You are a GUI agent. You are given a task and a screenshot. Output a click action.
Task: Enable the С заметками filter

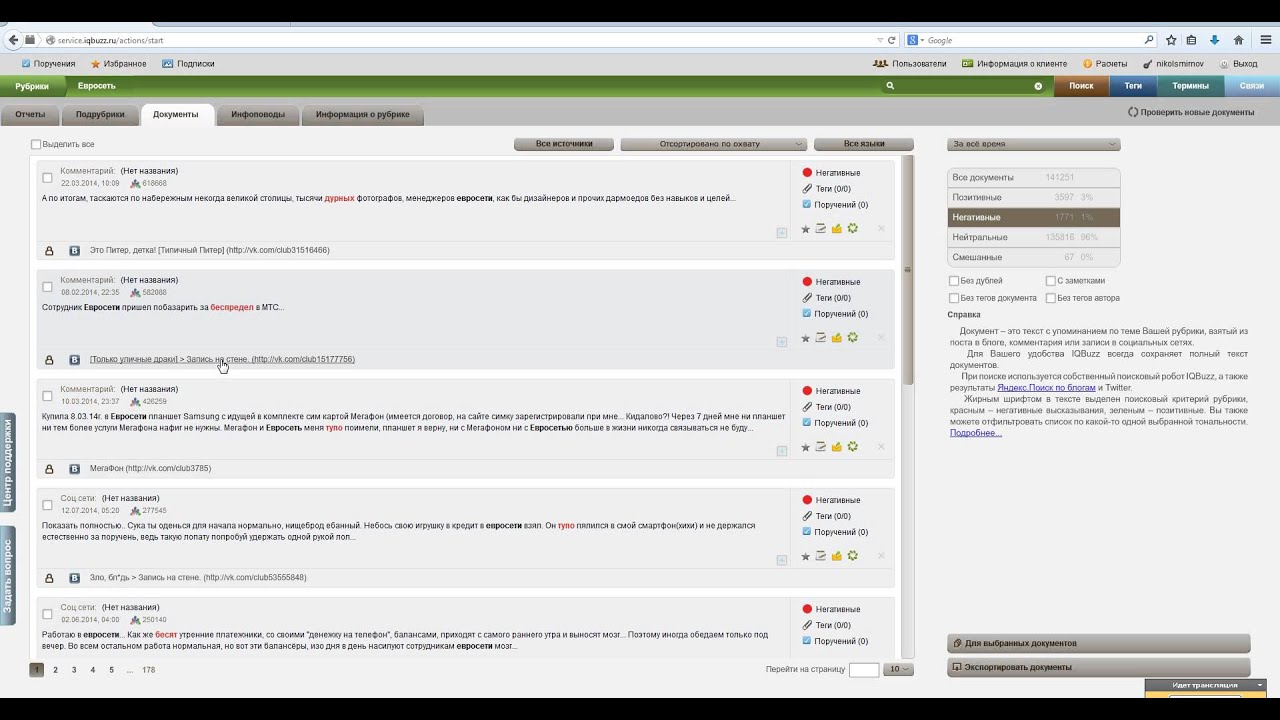[x=1051, y=281]
